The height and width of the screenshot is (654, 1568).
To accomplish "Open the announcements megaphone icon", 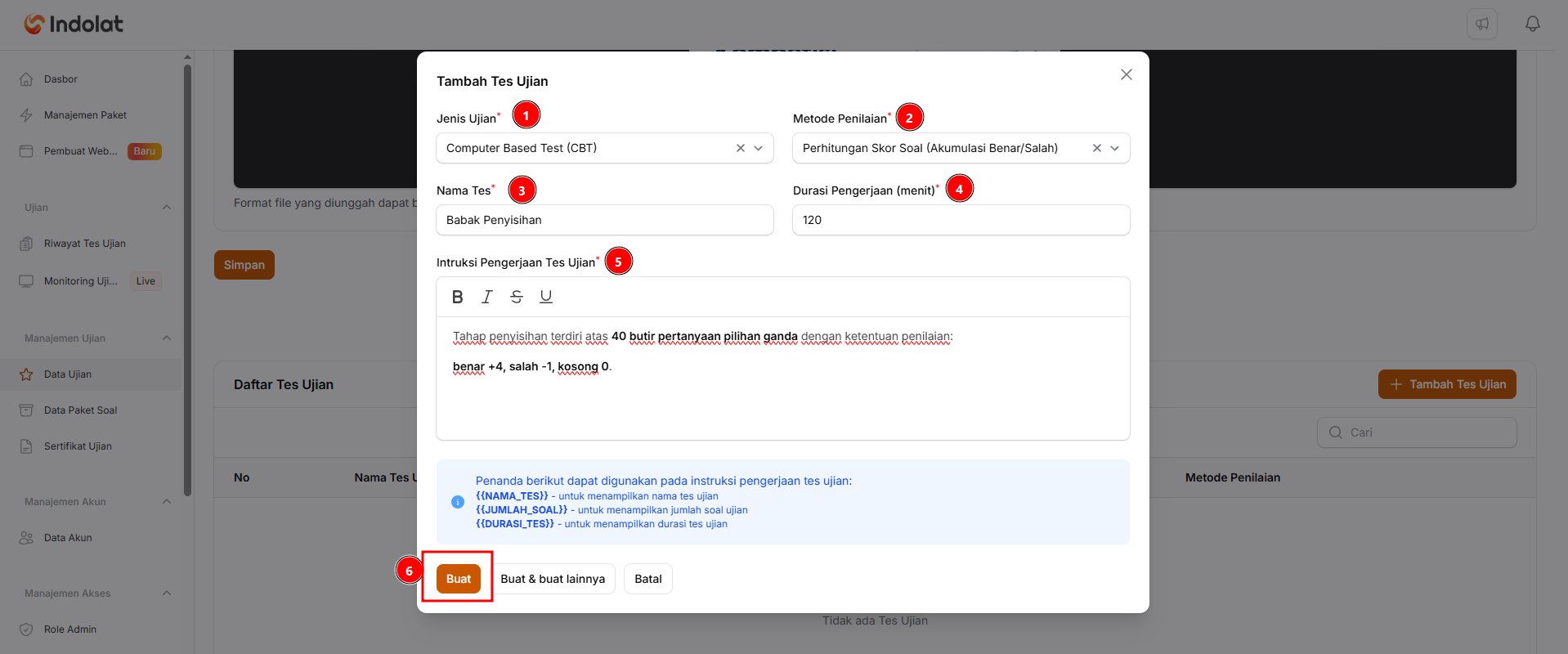I will click(1482, 24).
